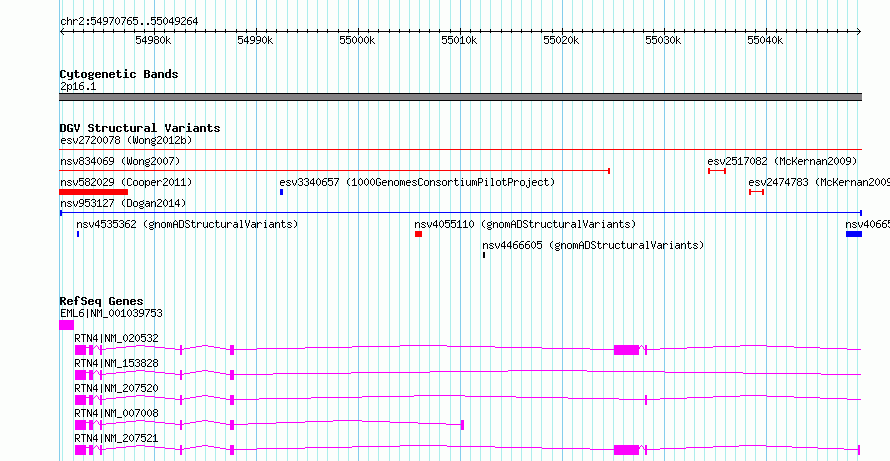Click the black nsv4466605 variant marker
Image resolution: width=890 pixels, height=461 pixels.
(484, 255)
